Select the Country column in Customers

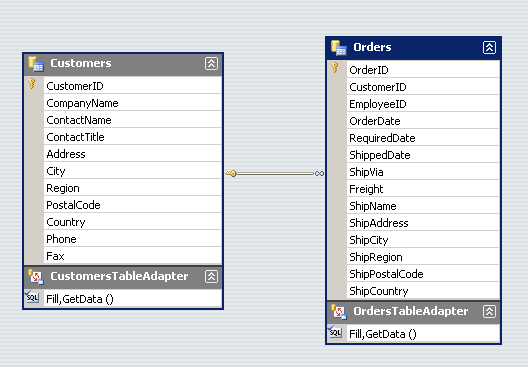133,222
